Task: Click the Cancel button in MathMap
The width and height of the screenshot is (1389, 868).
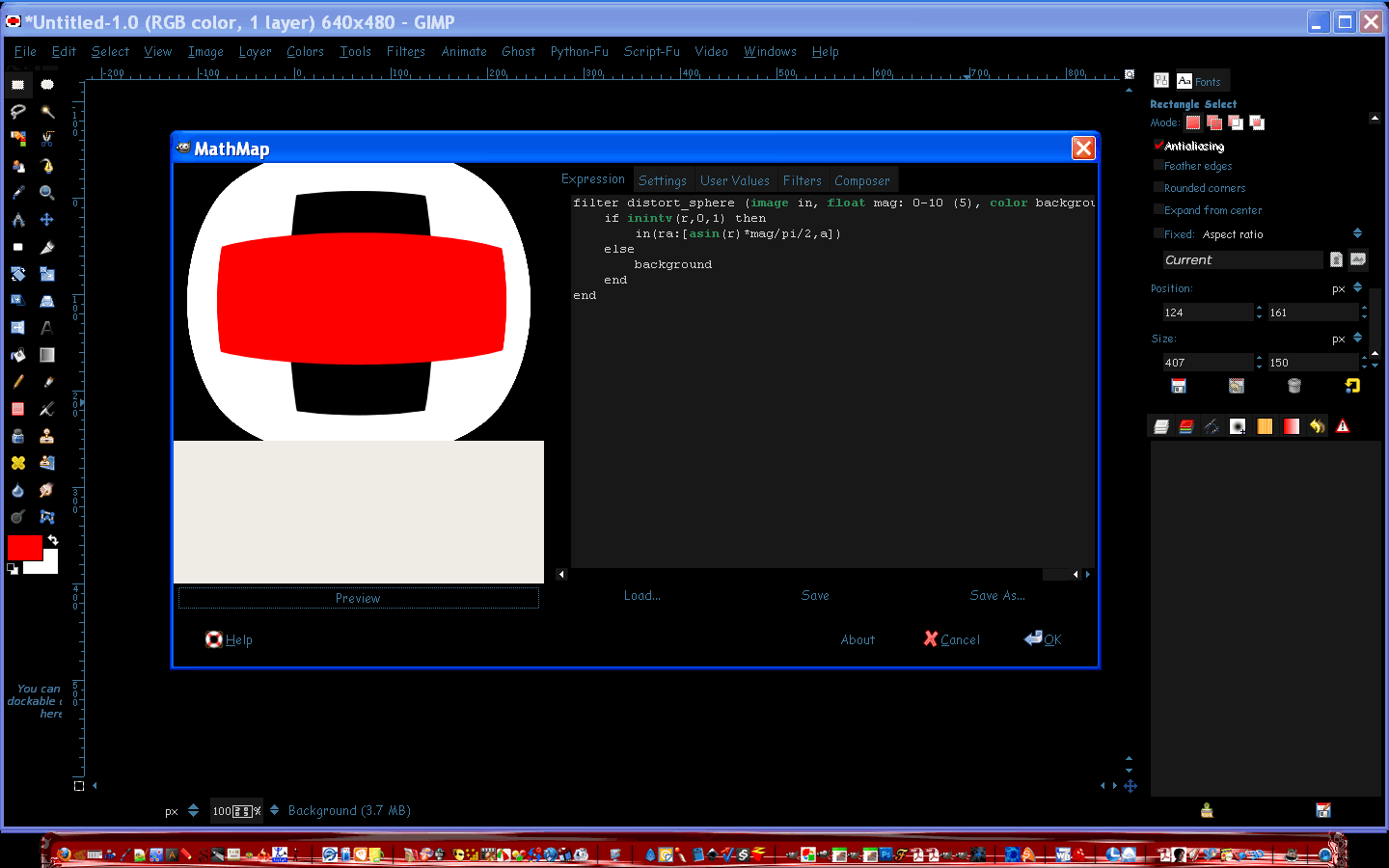Action: pos(952,639)
